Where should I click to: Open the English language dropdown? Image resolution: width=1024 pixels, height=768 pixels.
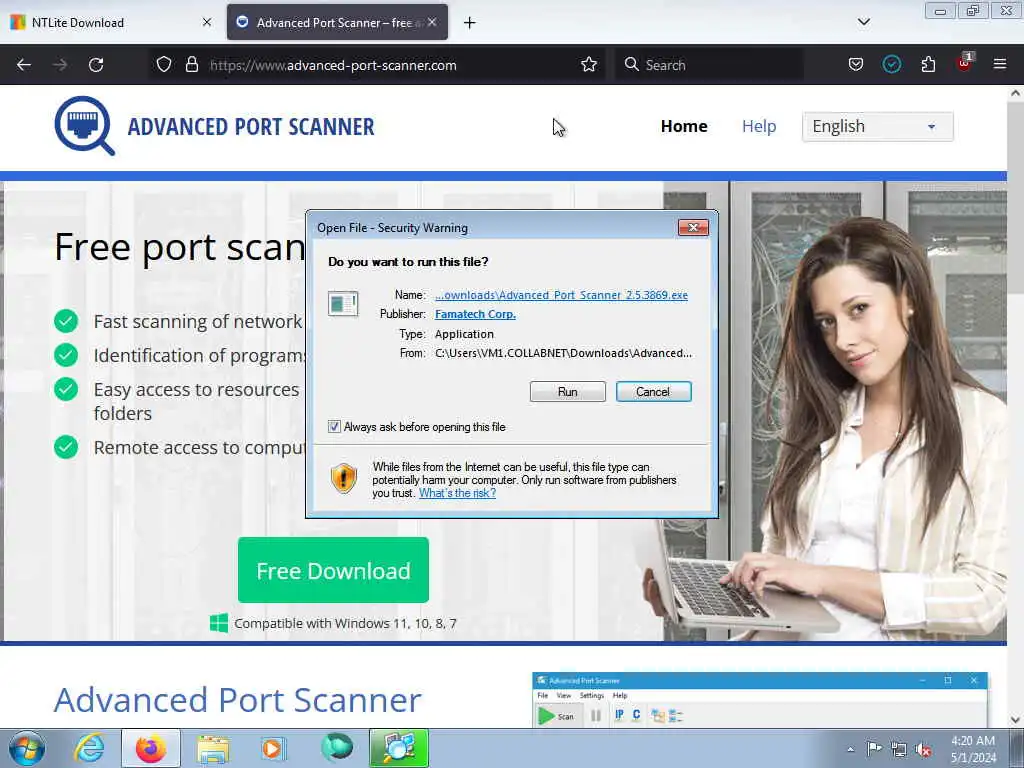point(877,126)
